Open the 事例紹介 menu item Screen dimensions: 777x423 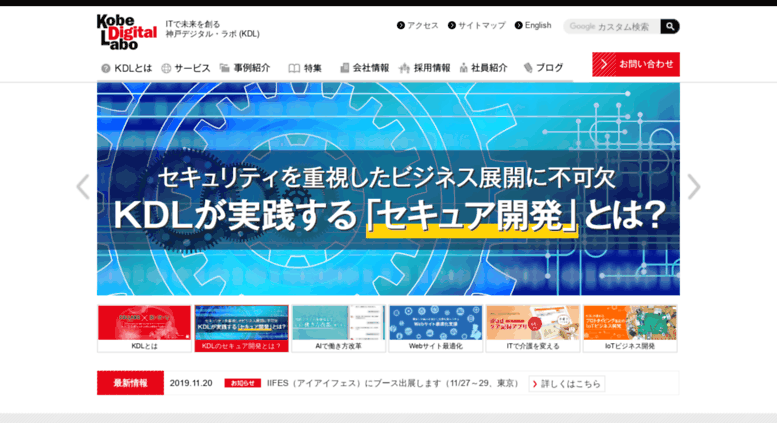coord(245,68)
